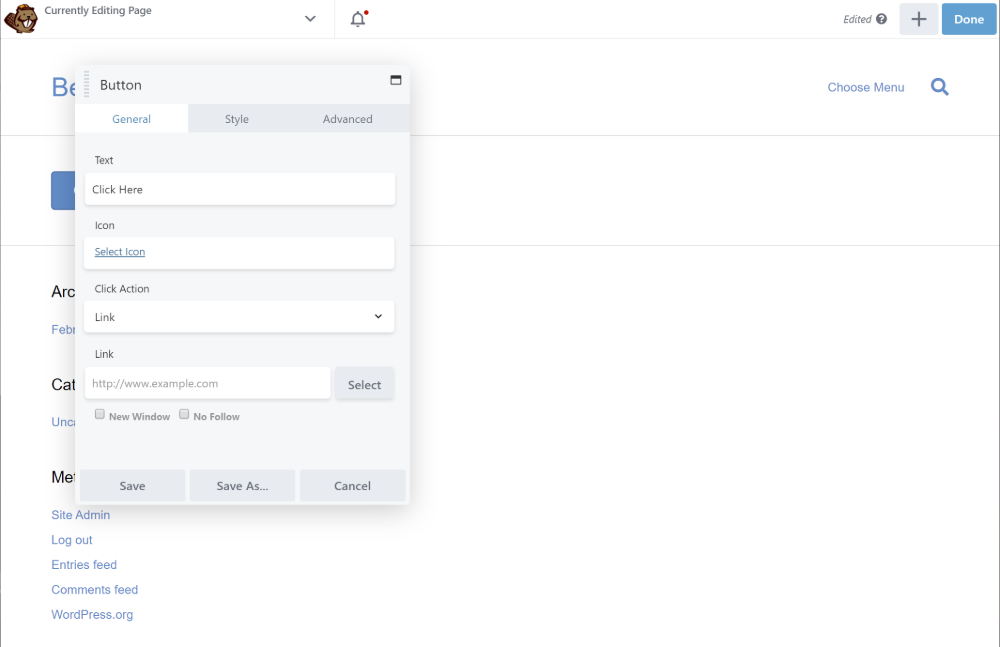1000x647 pixels.
Task: Open the WordPress.org link
Action: pos(92,614)
